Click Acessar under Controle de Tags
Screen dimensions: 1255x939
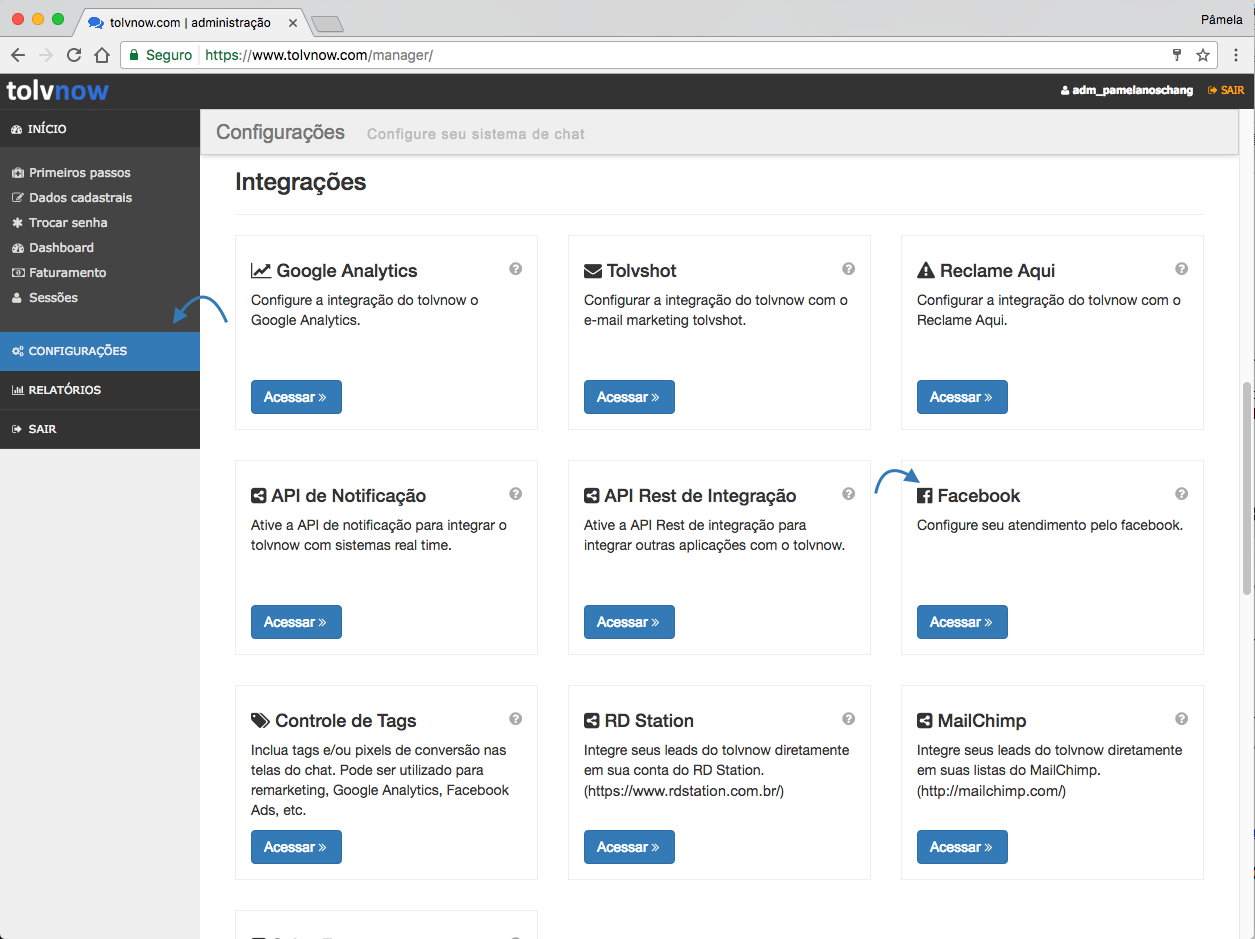click(296, 847)
